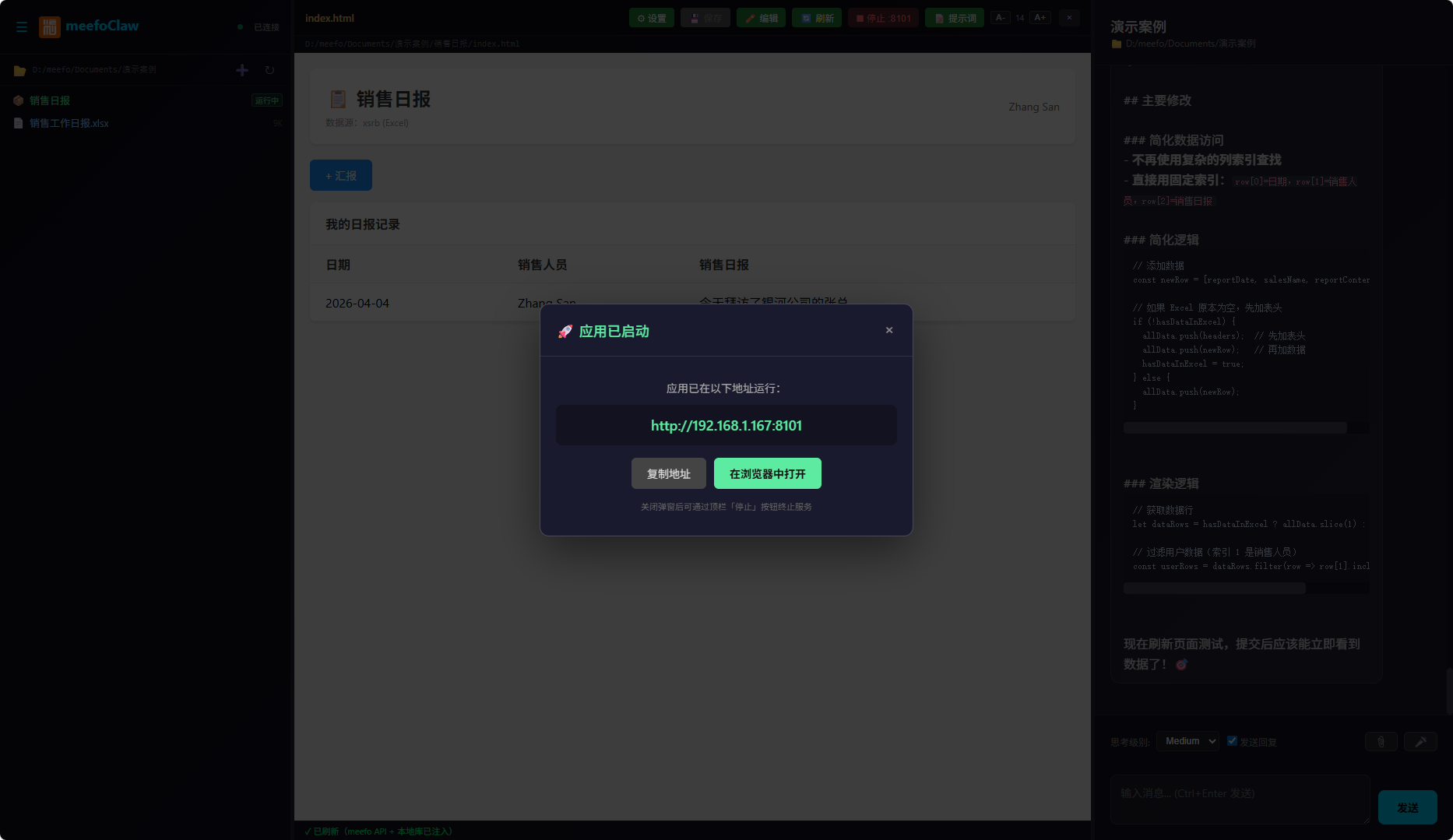Toggle the hamburger menu in the sidebar
The width and height of the screenshot is (1453, 840).
pos(22,26)
